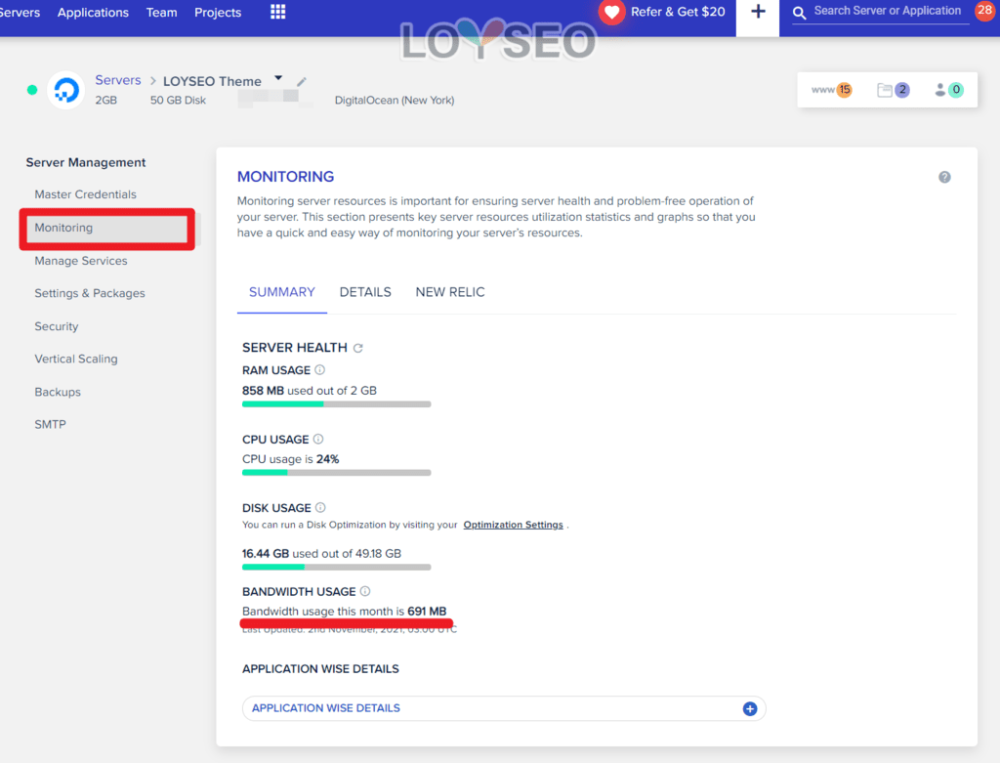Open the server name dropdown arrow
The width and height of the screenshot is (1000, 763).
click(x=278, y=78)
